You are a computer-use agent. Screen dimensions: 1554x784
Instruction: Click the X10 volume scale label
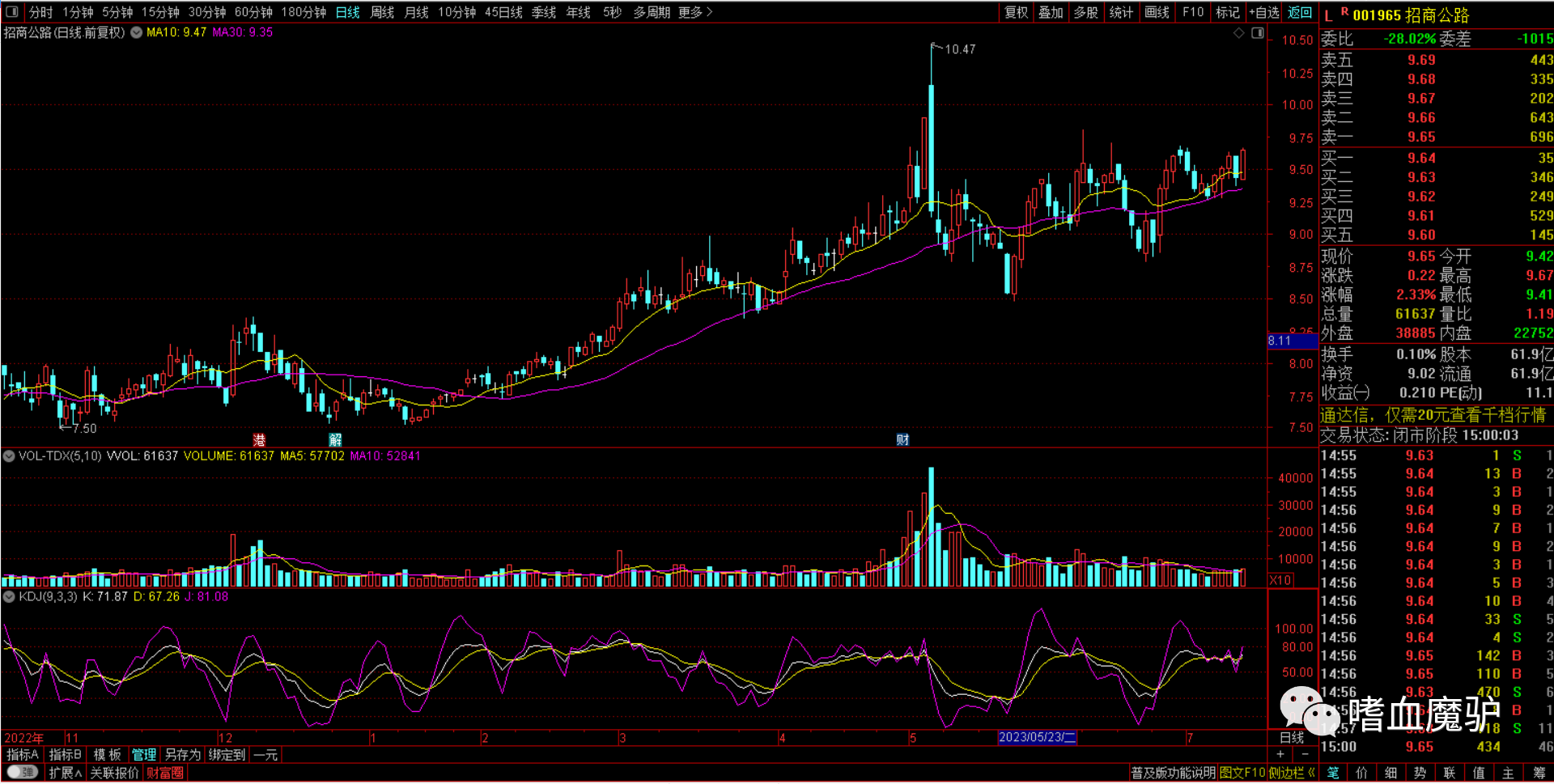[1280, 580]
